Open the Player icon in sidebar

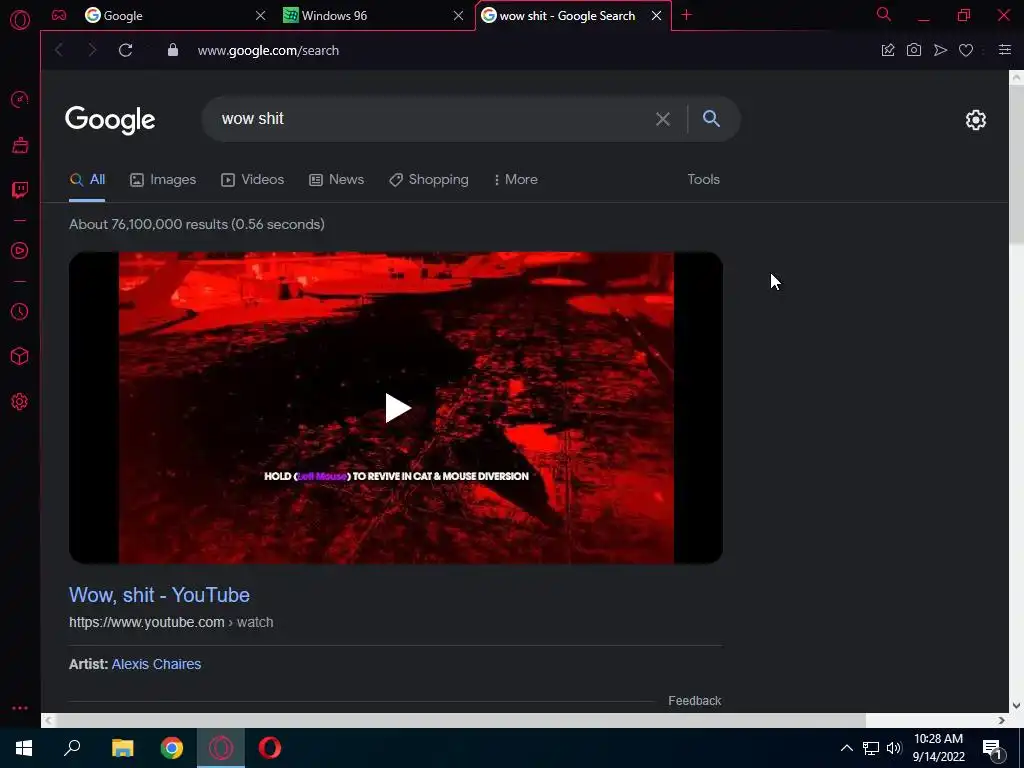[20, 251]
